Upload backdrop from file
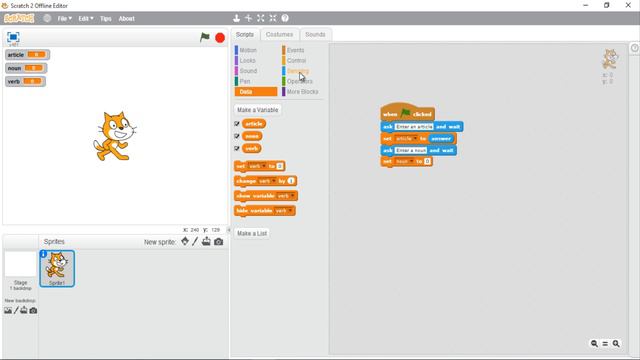640x360 pixels. (x=24, y=311)
